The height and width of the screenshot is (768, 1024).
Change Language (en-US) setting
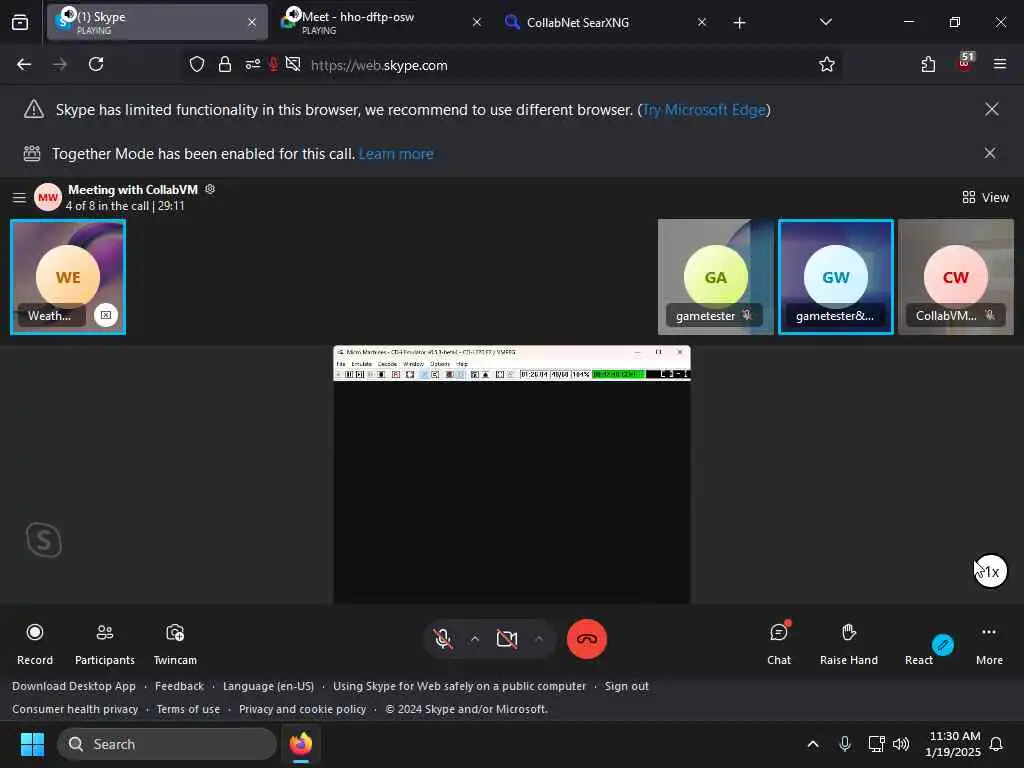(268, 686)
